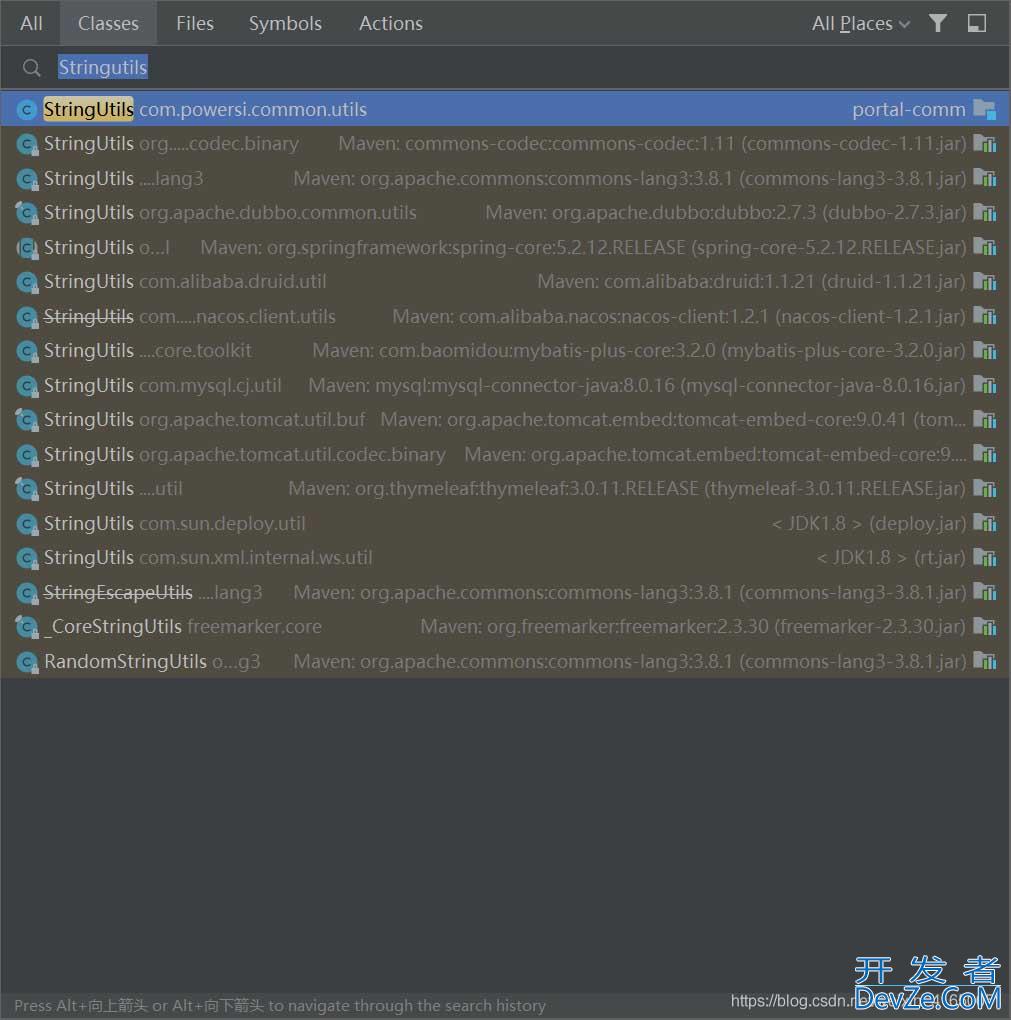
Task: Select StringUtils com.mysql.cj.util result
Action: tap(506, 385)
